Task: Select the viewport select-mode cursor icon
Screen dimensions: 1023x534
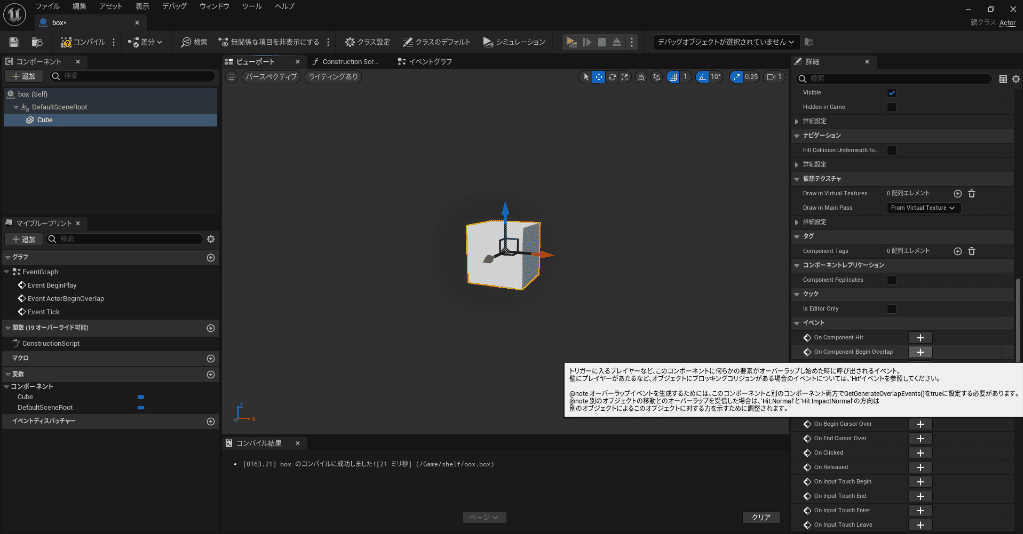Action: [585, 77]
